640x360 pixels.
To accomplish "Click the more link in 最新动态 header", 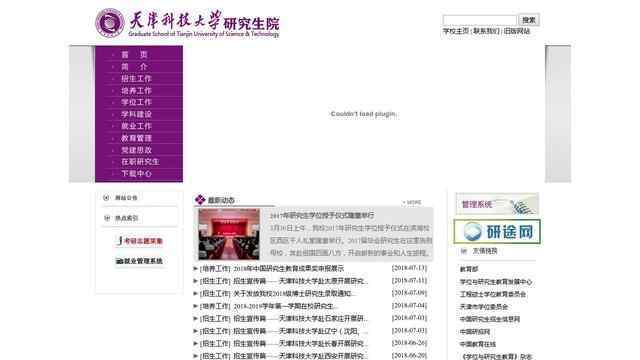I will point(412,202).
